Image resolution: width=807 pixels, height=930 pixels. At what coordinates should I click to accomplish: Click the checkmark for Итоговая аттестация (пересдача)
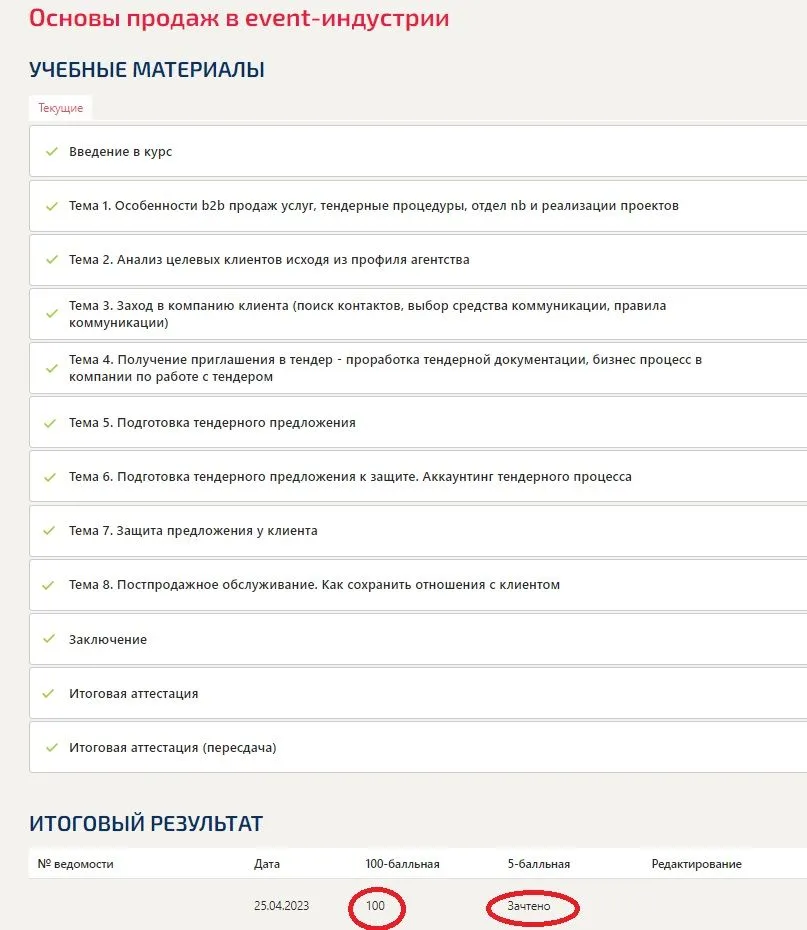[52, 747]
